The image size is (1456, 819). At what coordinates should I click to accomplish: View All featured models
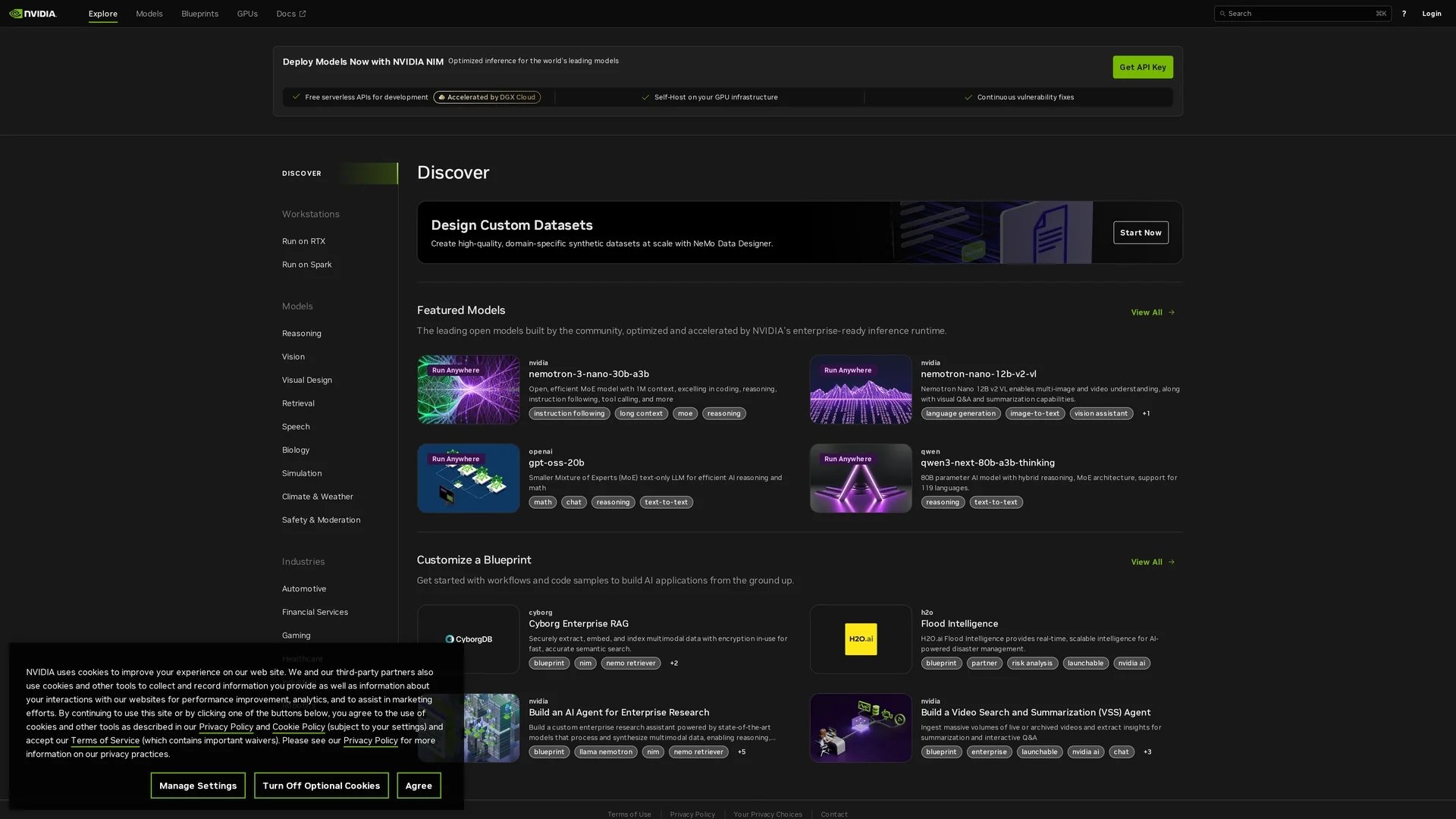[x=1153, y=312]
